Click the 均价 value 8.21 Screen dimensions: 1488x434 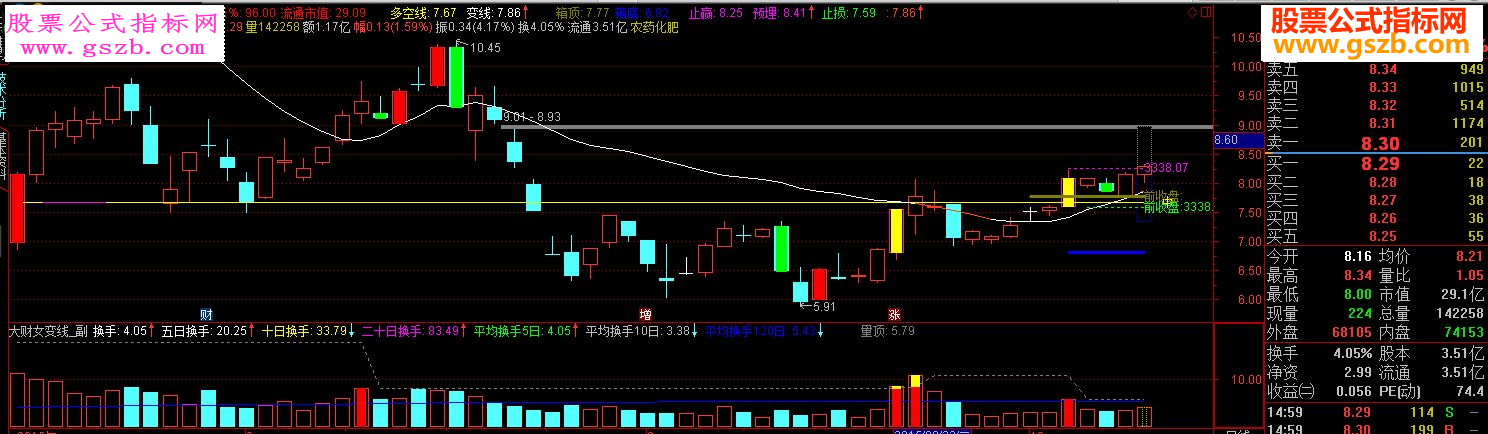click(1470, 256)
